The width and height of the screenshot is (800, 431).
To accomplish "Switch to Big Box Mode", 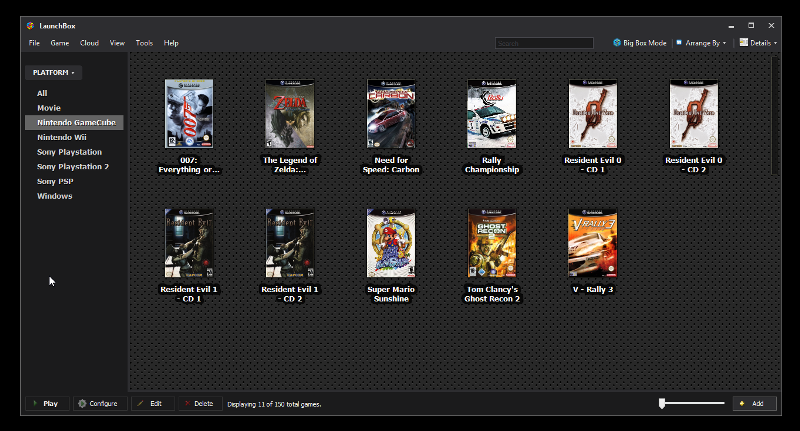I will click(640, 43).
